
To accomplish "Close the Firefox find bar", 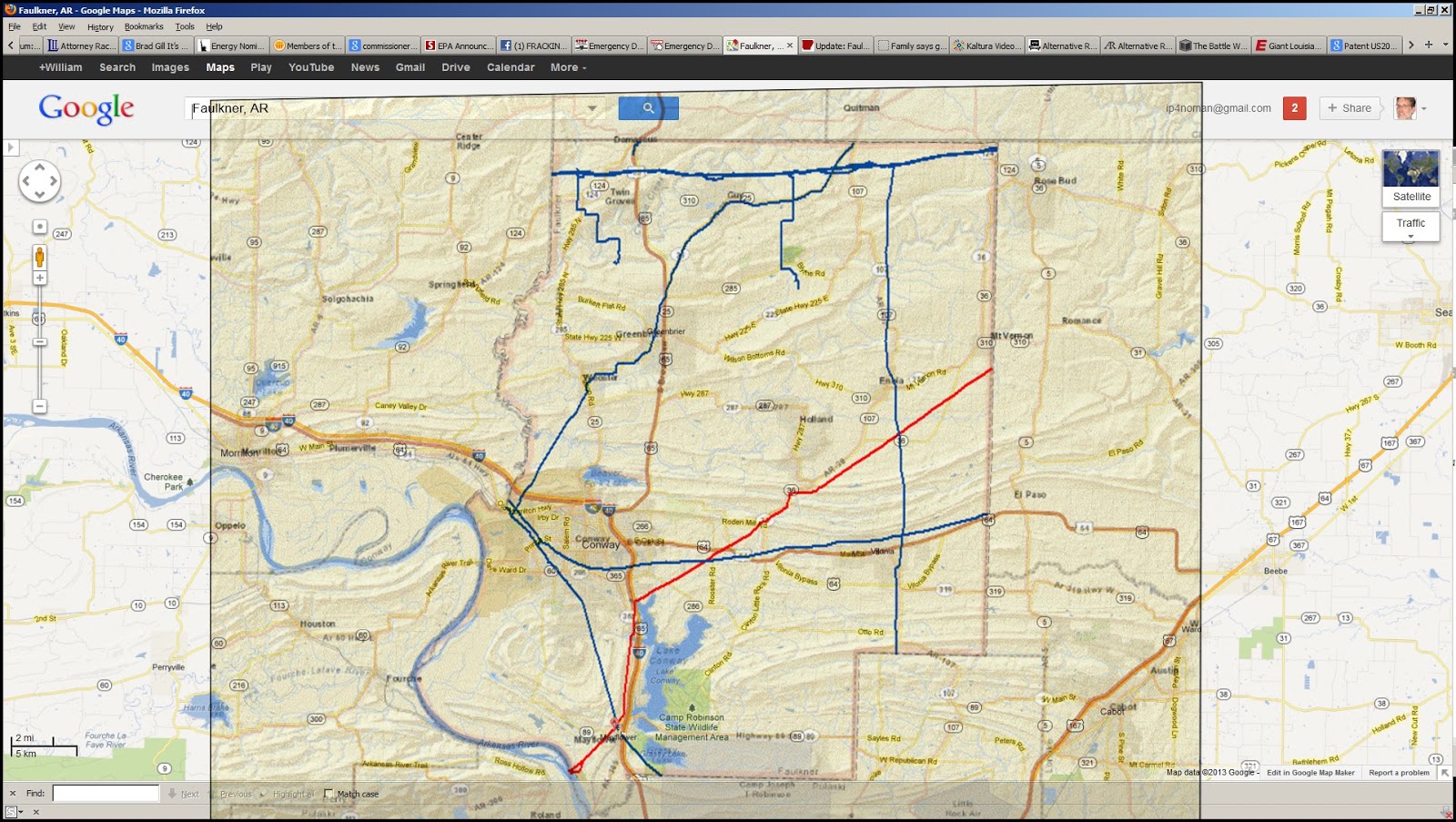I will click(x=13, y=794).
